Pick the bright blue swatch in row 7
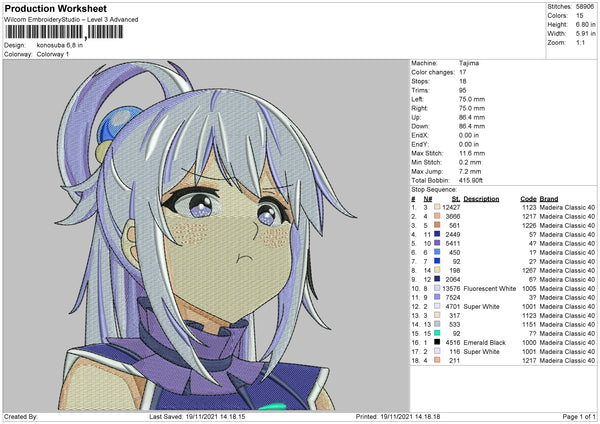Image resolution: width=600 pixels, height=424 pixels. (x=437, y=261)
